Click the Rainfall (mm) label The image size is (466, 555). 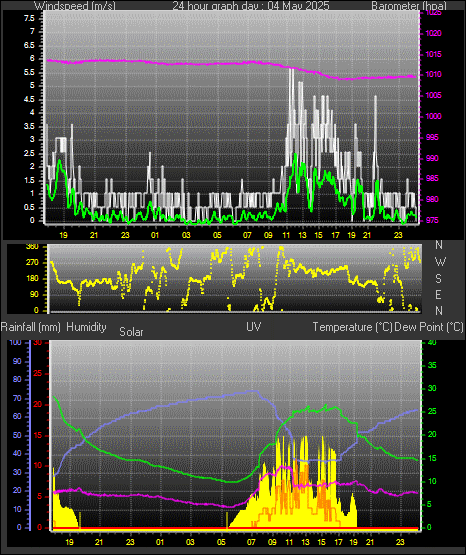pos(31,327)
